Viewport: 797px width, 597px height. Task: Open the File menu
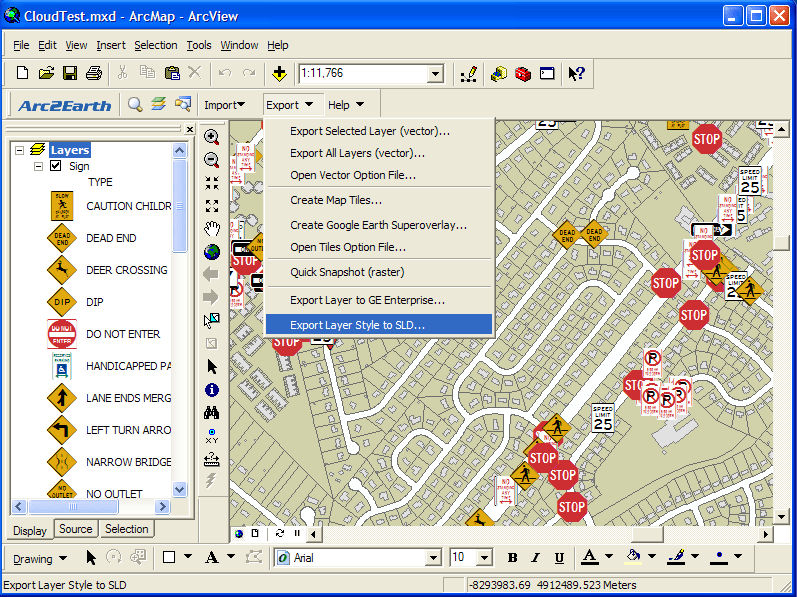click(21, 45)
